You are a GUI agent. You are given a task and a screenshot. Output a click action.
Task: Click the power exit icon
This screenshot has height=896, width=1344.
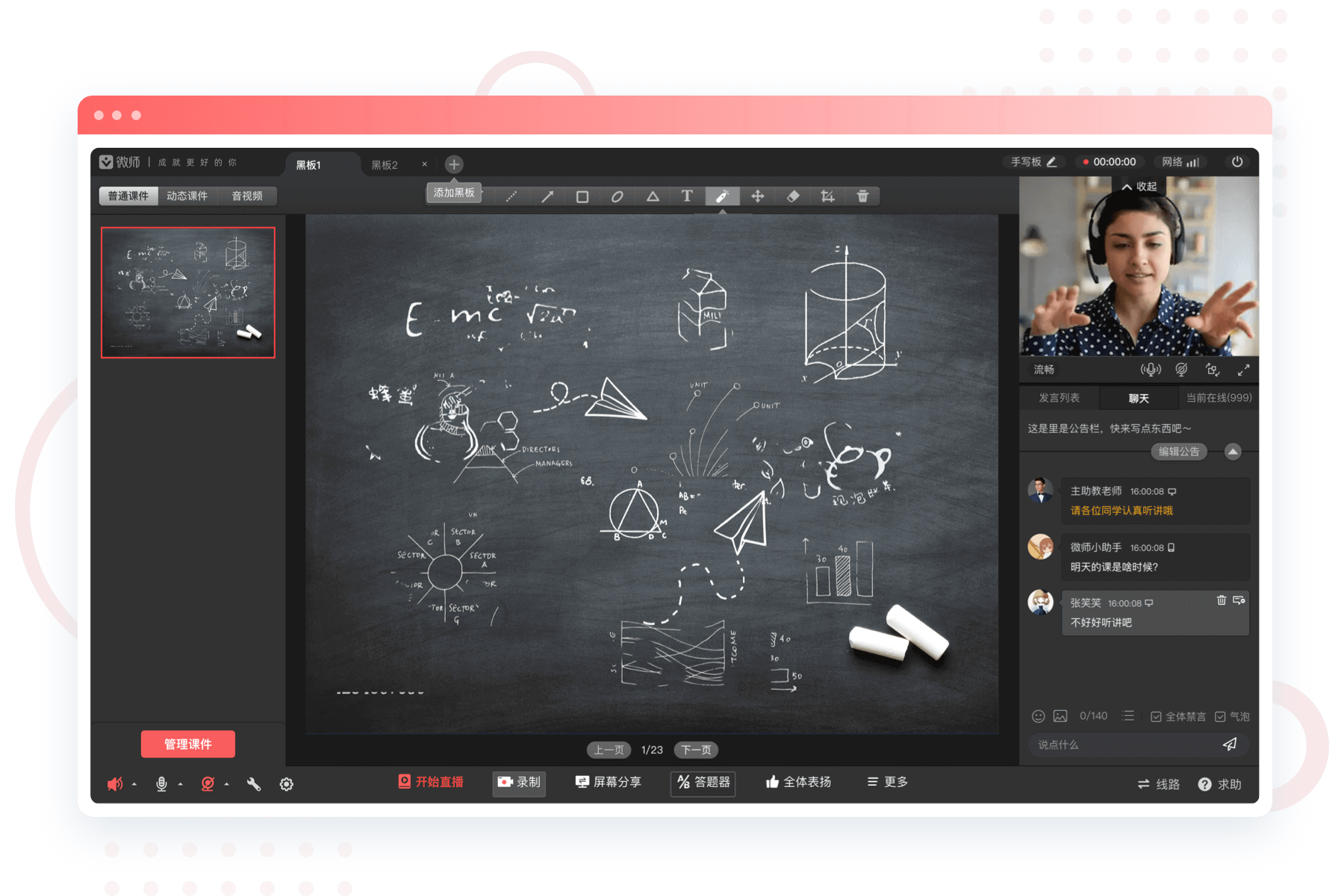click(1237, 162)
